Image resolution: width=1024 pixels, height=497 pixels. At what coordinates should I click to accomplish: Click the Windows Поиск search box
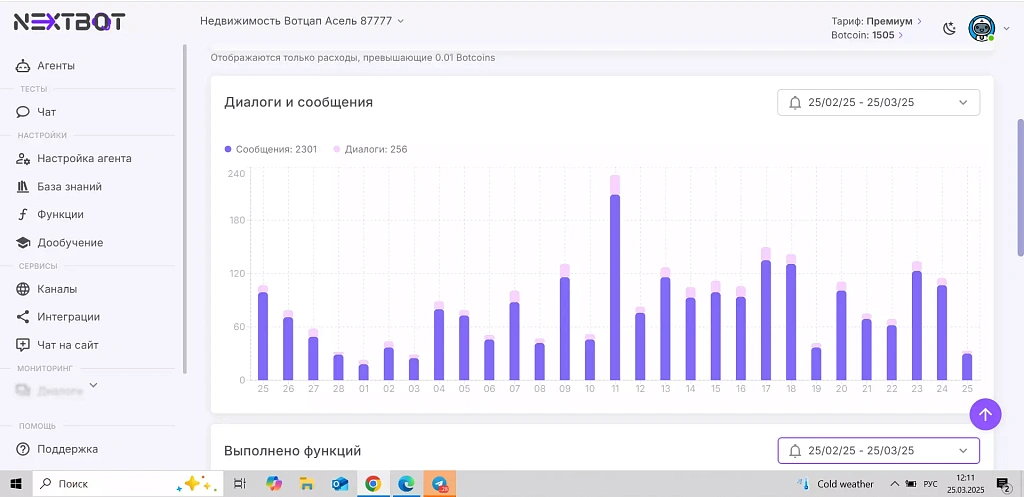point(127,484)
